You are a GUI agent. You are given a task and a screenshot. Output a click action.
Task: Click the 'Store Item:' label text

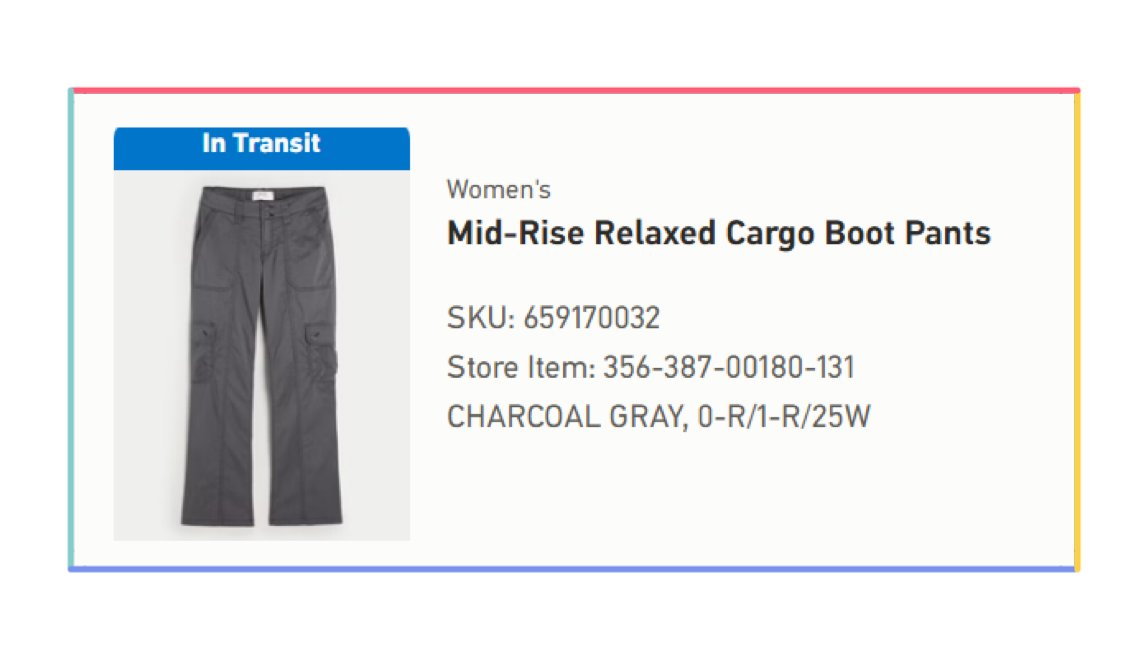pos(521,367)
